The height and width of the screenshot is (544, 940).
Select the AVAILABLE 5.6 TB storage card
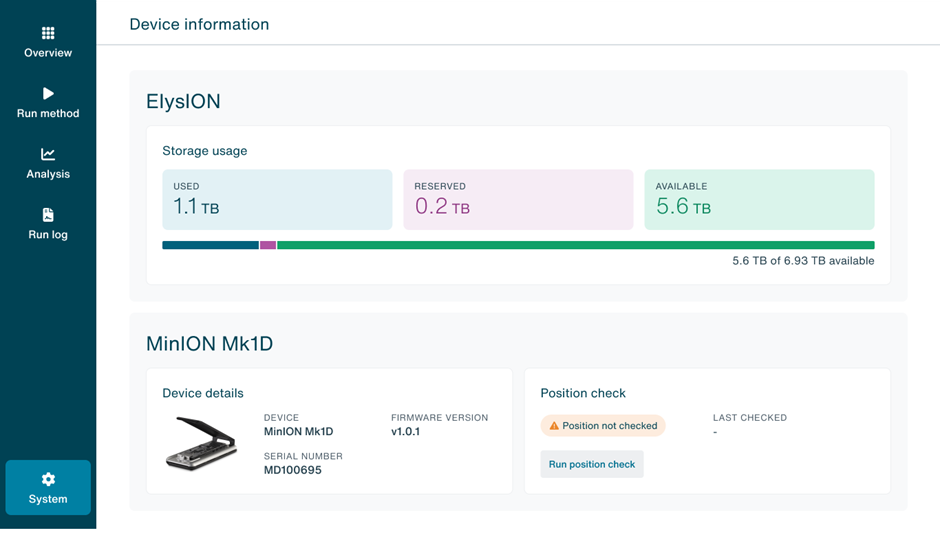click(x=759, y=200)
